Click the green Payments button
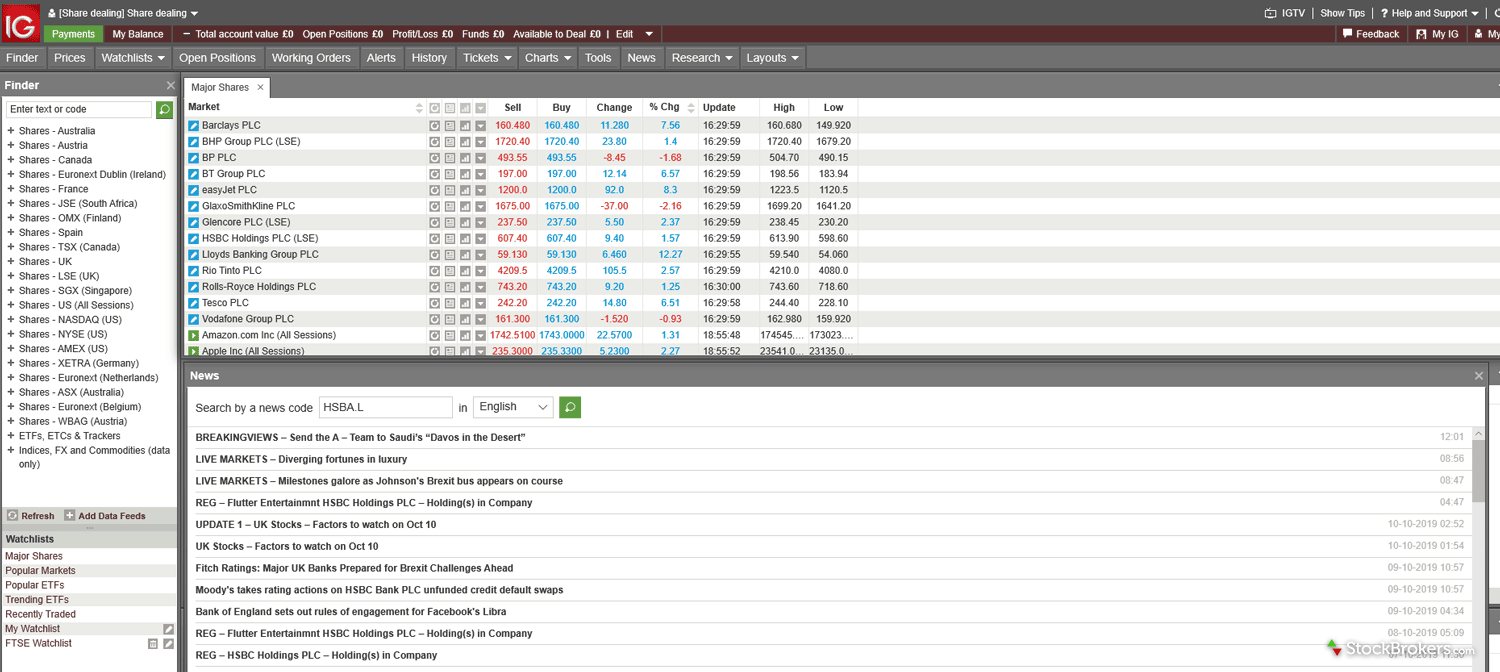1500x672 pixels. [x=73, y=34]
